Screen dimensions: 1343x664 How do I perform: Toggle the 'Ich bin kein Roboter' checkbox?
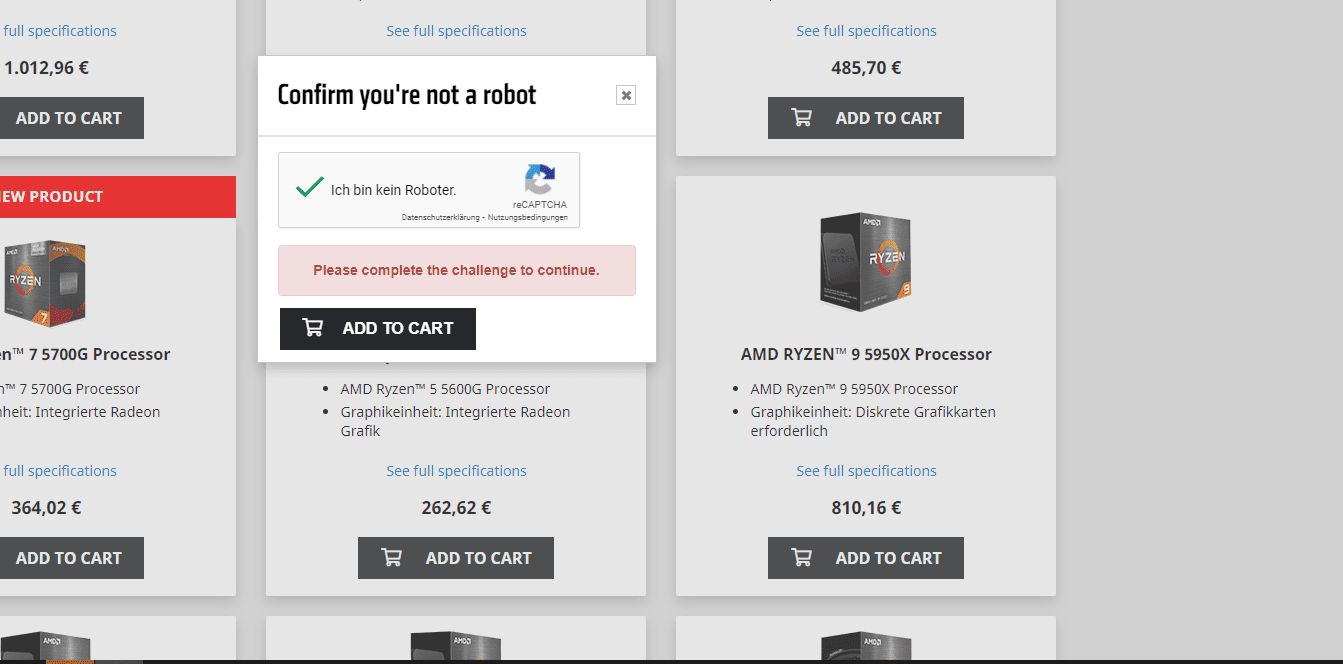coord(310,188)
